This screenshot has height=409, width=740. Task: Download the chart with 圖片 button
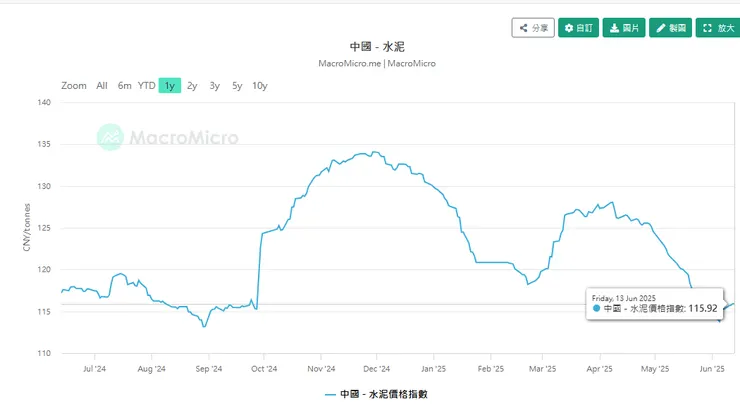623,28
